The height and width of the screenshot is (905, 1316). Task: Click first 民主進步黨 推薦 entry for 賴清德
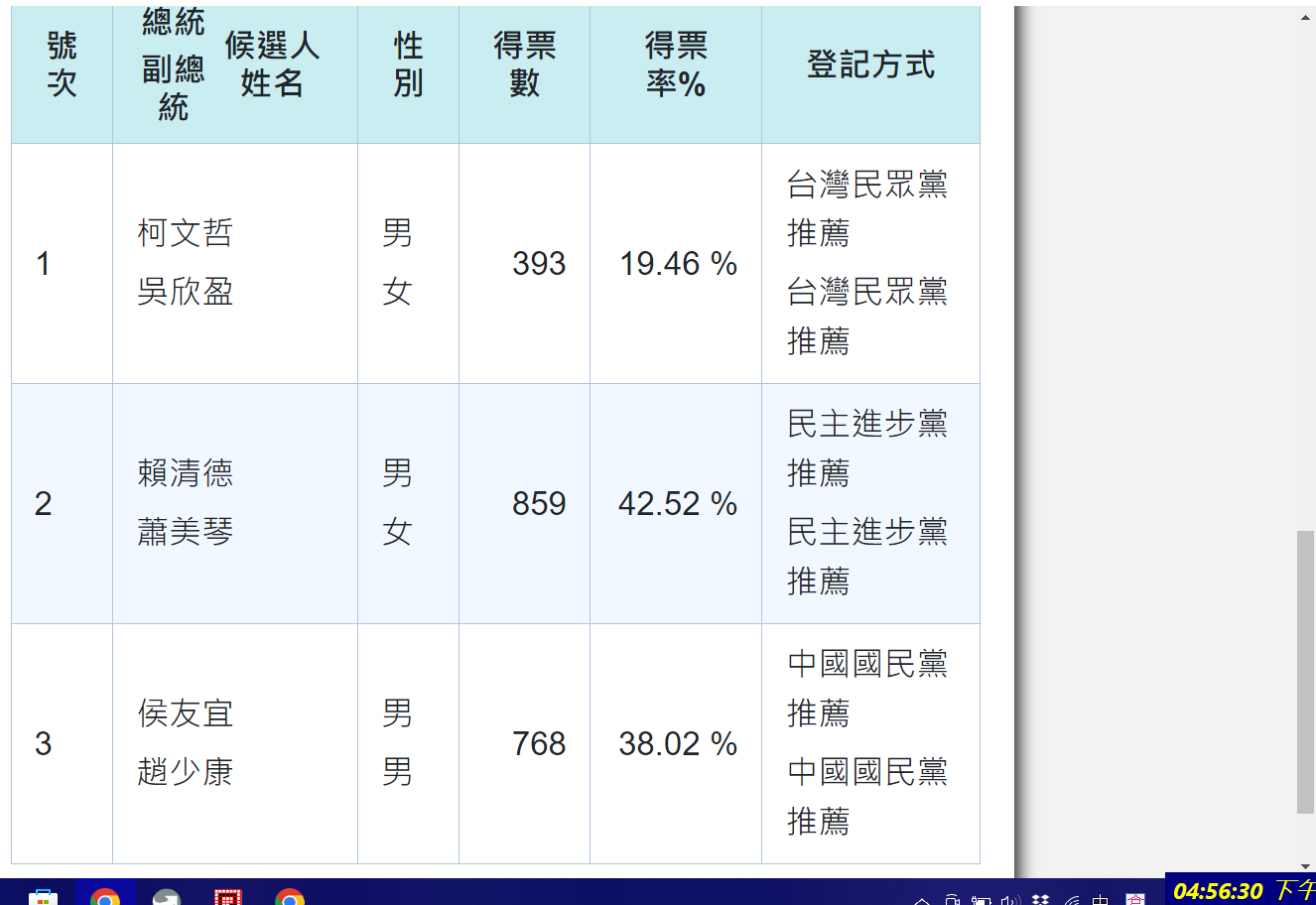coord(867,449)
